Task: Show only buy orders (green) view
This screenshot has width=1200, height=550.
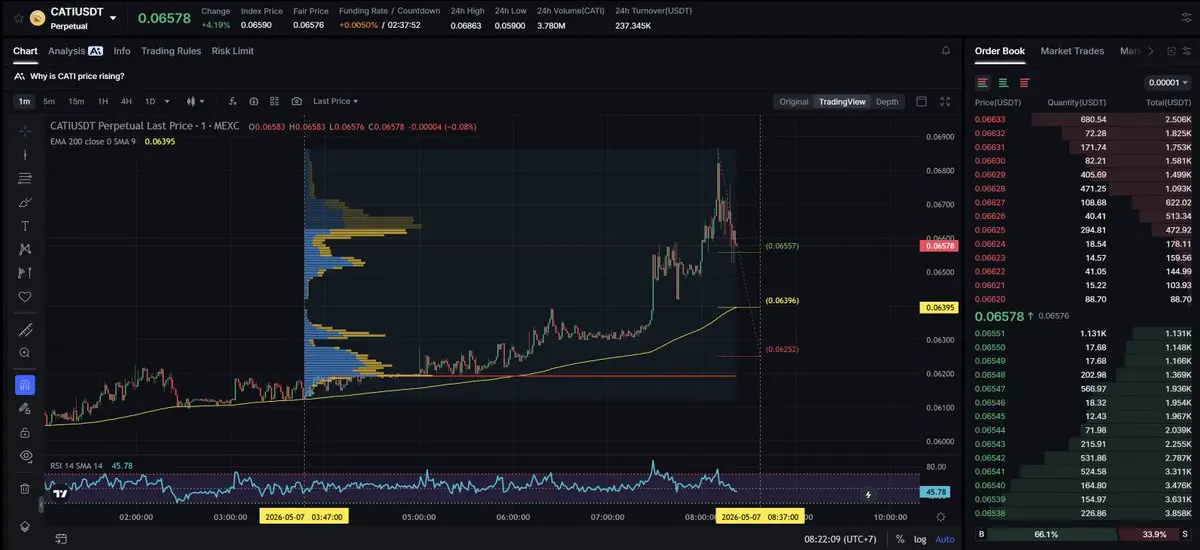Action: 1003,82
